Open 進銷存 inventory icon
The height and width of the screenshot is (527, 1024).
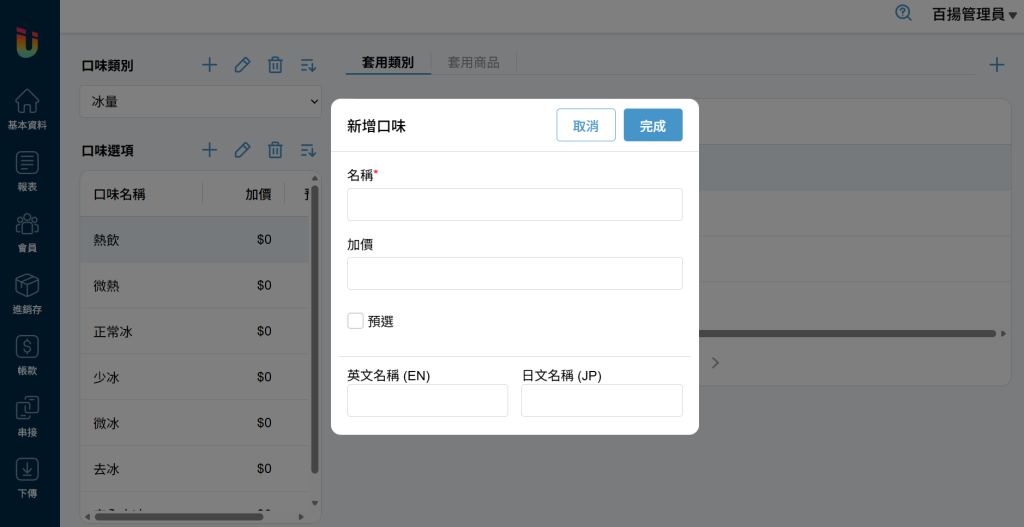click(28, 293)
